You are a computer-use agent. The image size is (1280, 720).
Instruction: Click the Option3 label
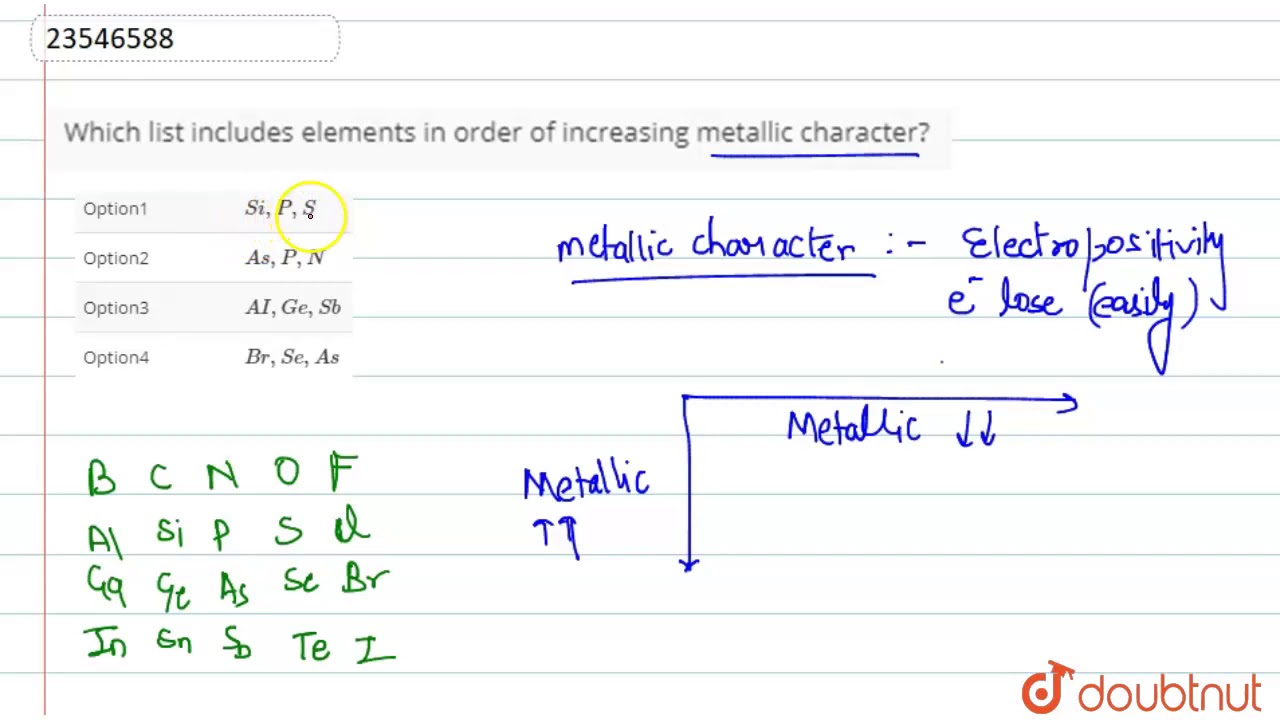point(116,307)
